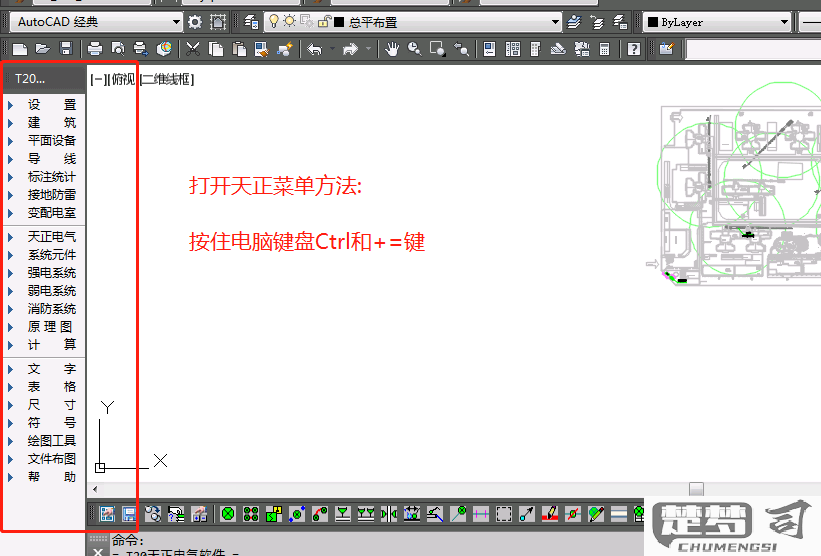Click the pencil over red bar icon
This screenshot has height=556, width=821.
[x=550, y=514]
